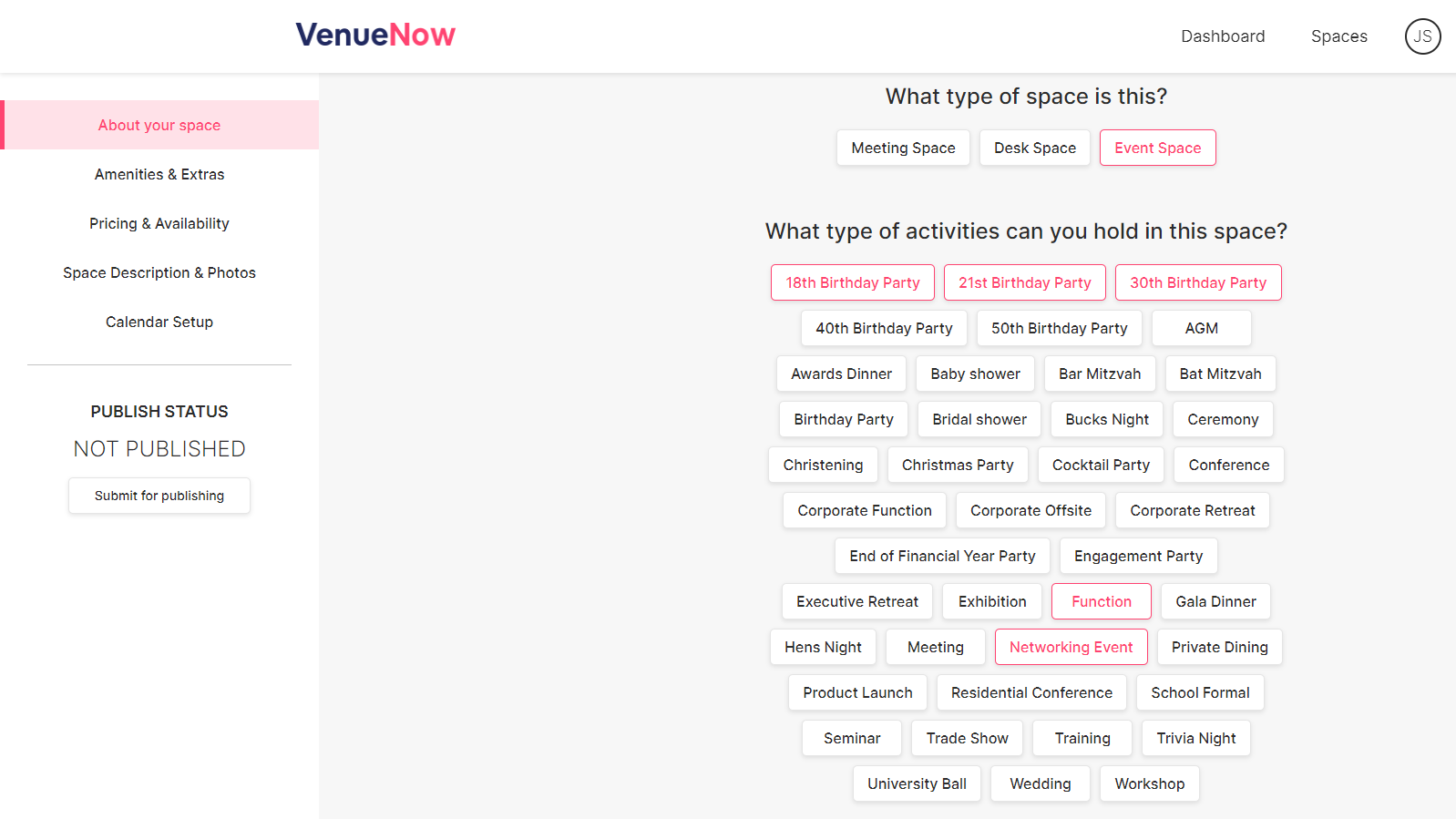Select Corporate Retreat activity
Screen dimensions: 1456x819
pyautogui.click(x=1193, y=510)
